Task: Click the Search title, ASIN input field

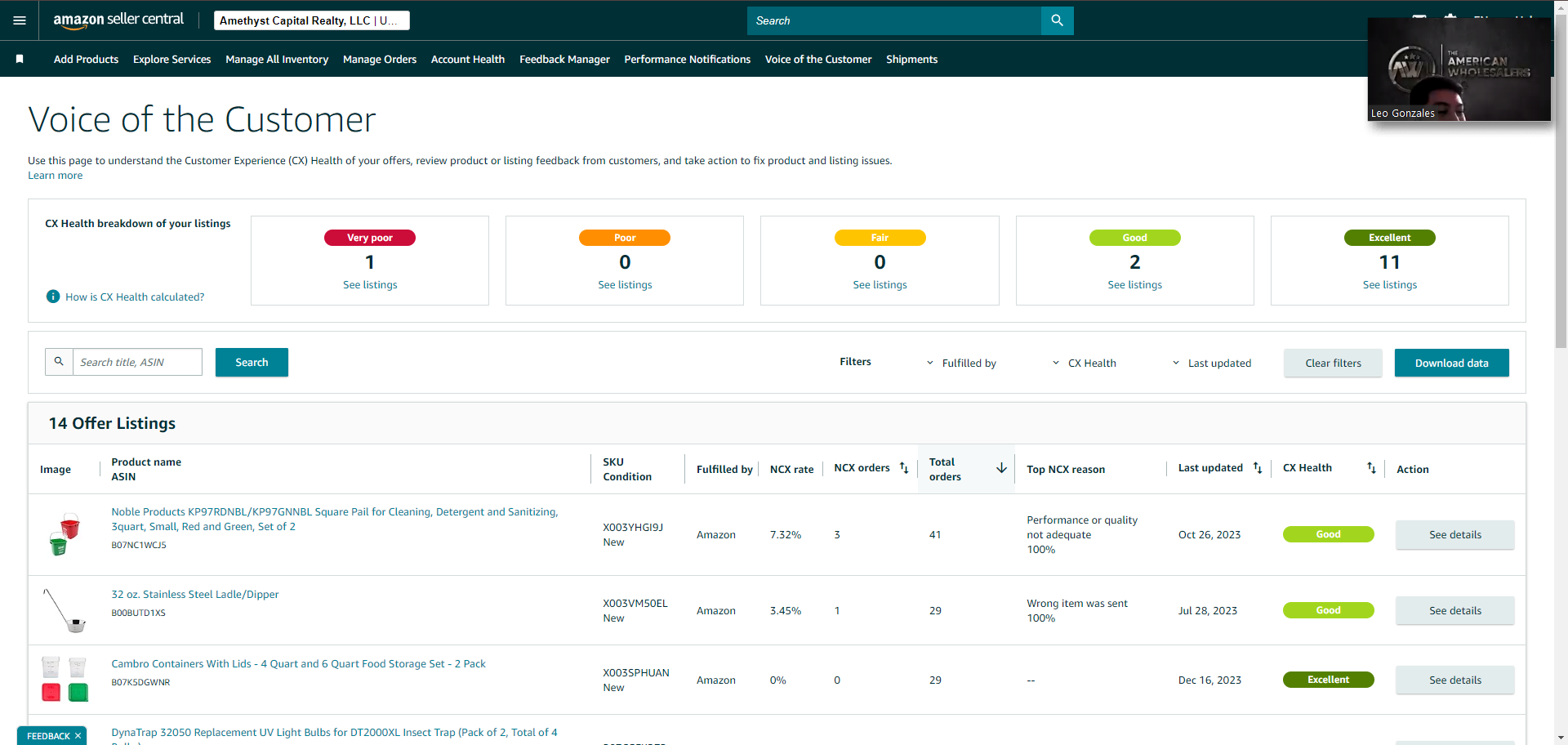Action: 137,362
